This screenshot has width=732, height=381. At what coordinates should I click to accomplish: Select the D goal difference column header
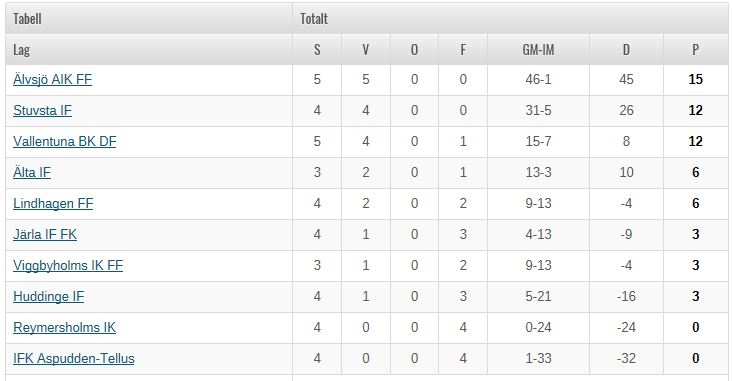626,49
